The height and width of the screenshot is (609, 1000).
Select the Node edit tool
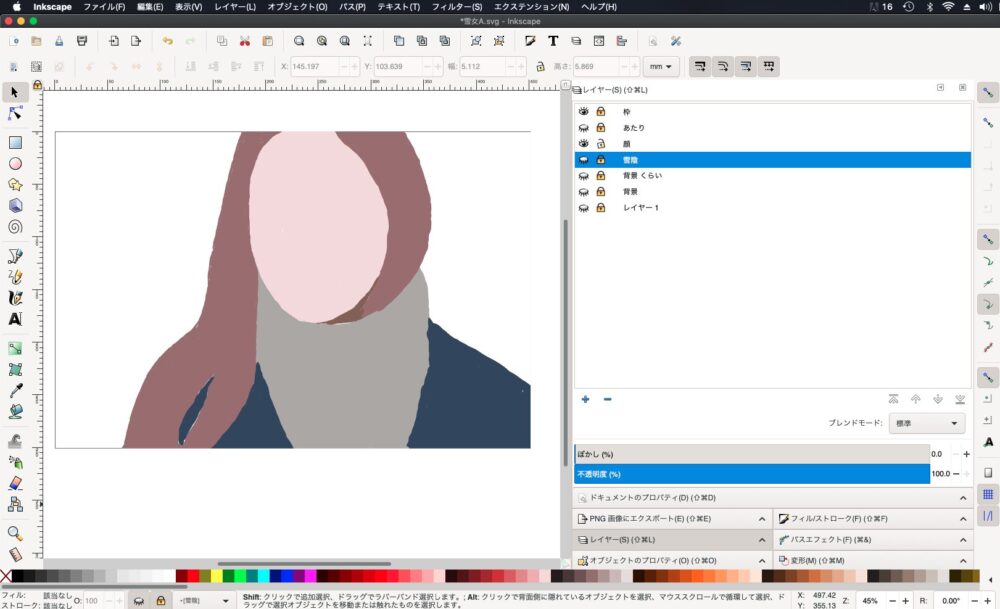click(15, 113)
